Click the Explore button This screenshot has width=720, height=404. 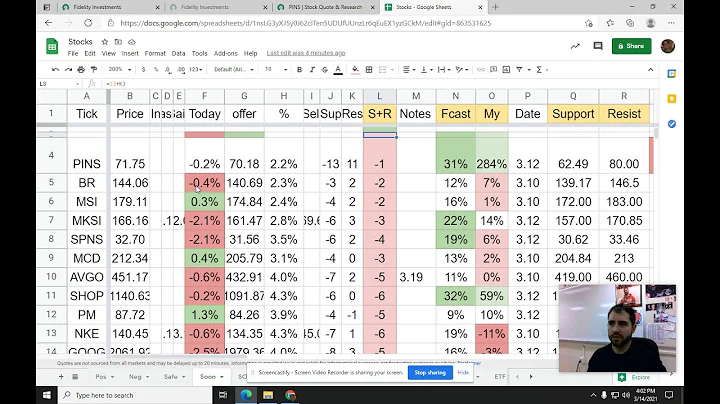pos(635,377)
